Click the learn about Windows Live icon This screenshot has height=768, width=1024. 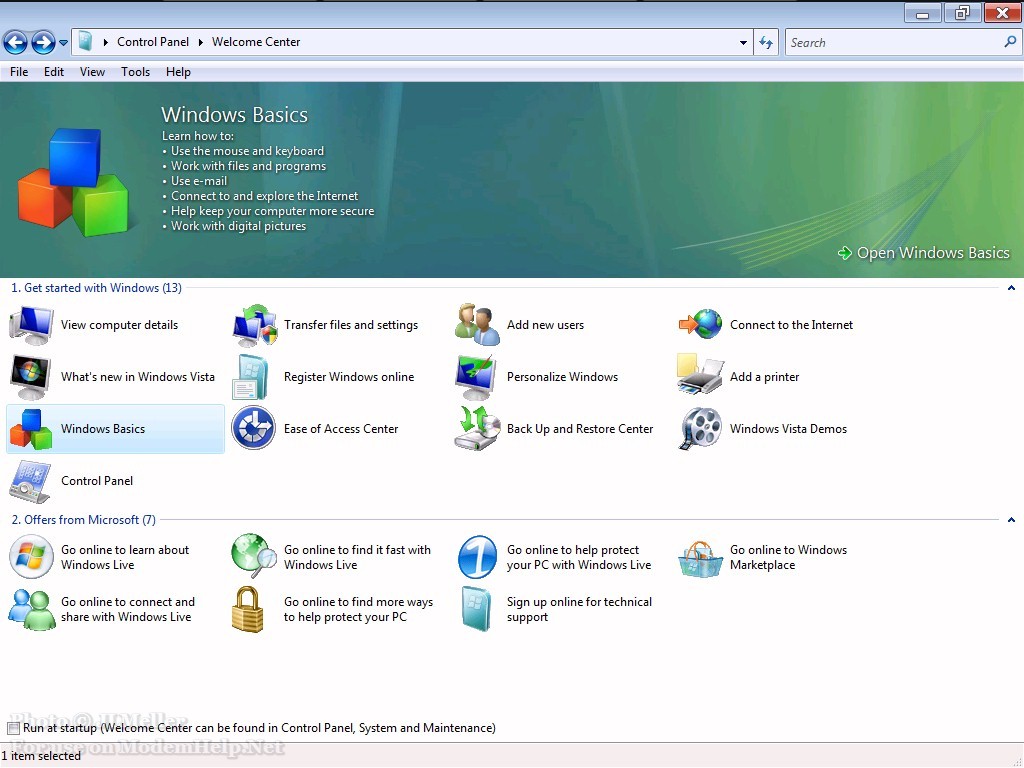click(x=31, y=557)
